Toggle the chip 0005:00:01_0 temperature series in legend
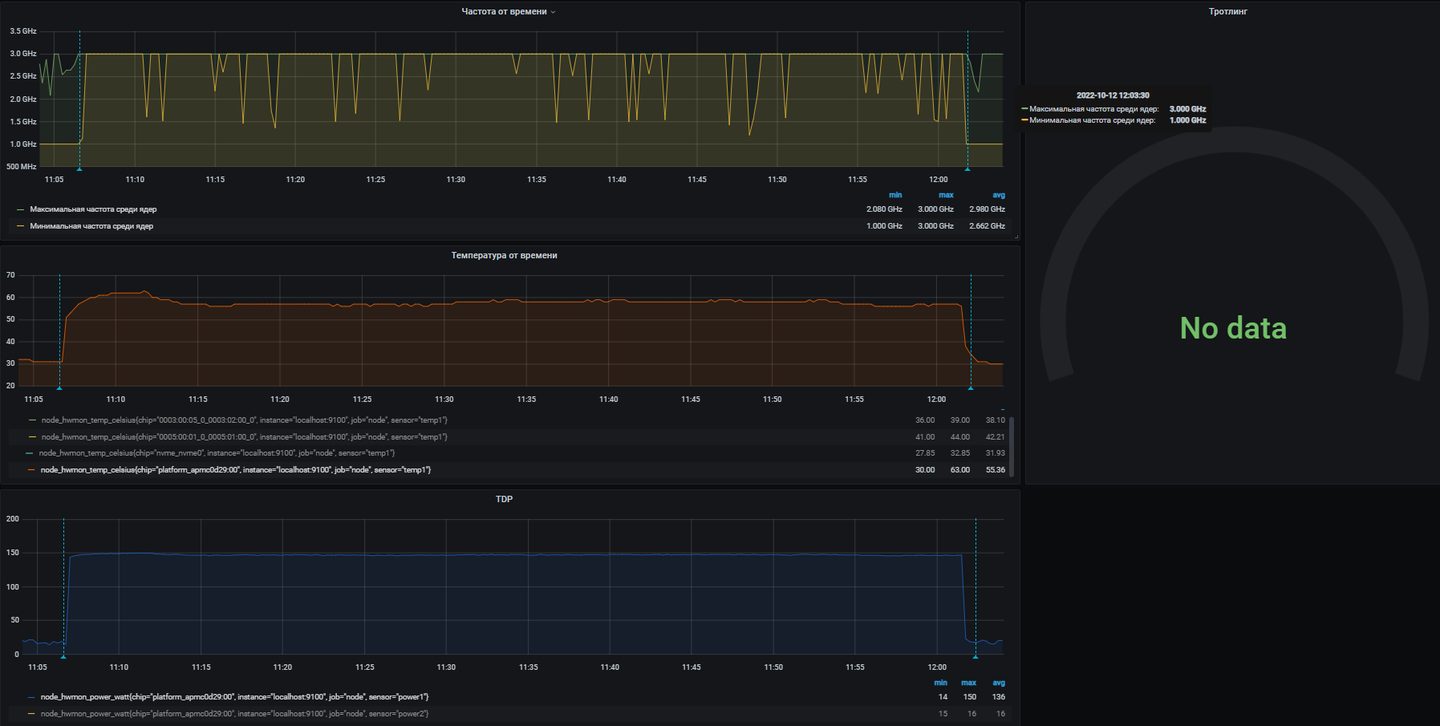This screenshot has height=726, width=1440. [243, 437]
